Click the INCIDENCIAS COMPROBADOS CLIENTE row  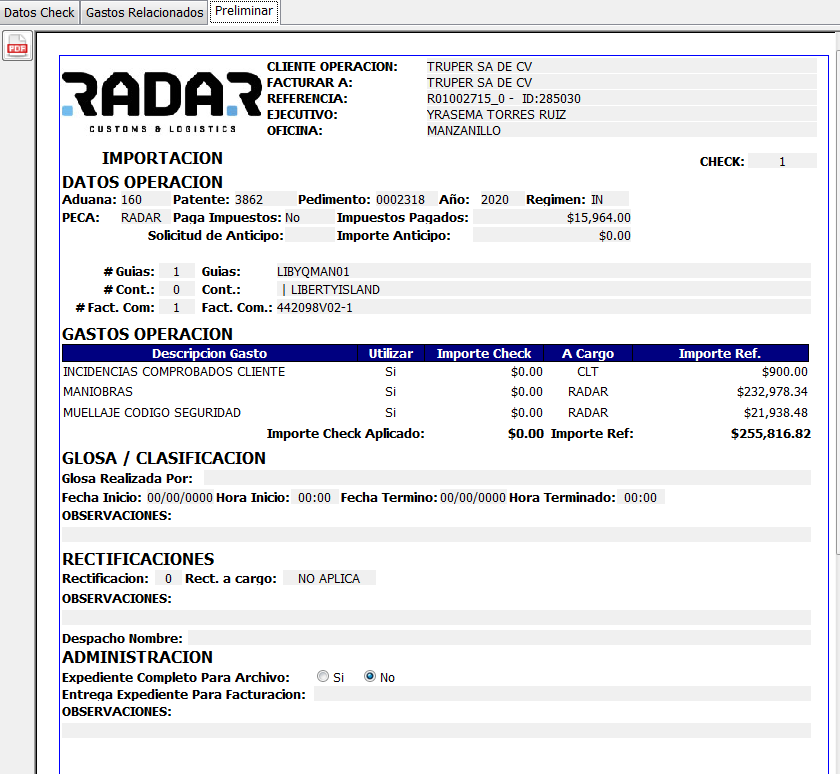point(435,371)
